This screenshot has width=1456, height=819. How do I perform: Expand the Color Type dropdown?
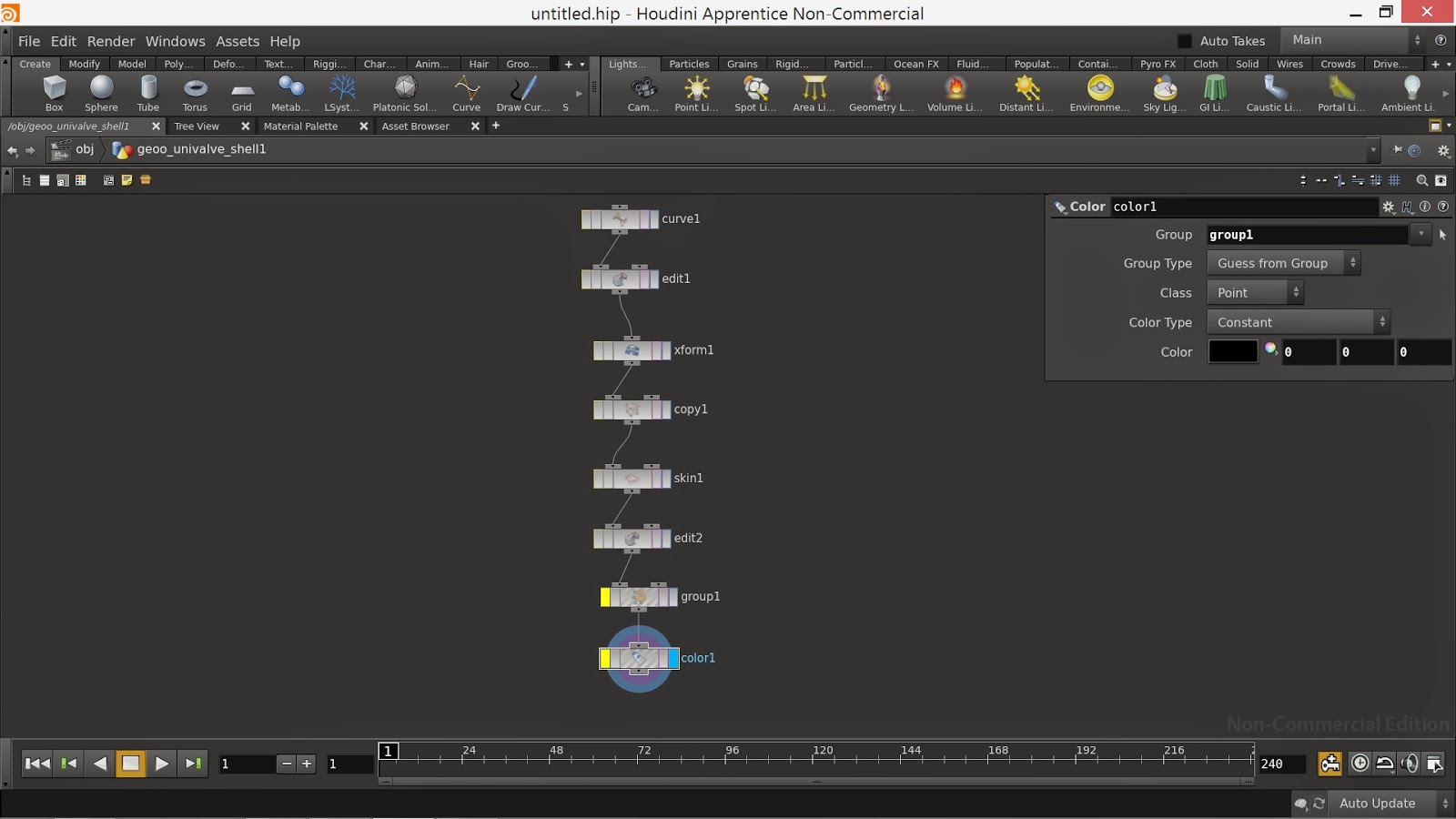(1297, 322)
